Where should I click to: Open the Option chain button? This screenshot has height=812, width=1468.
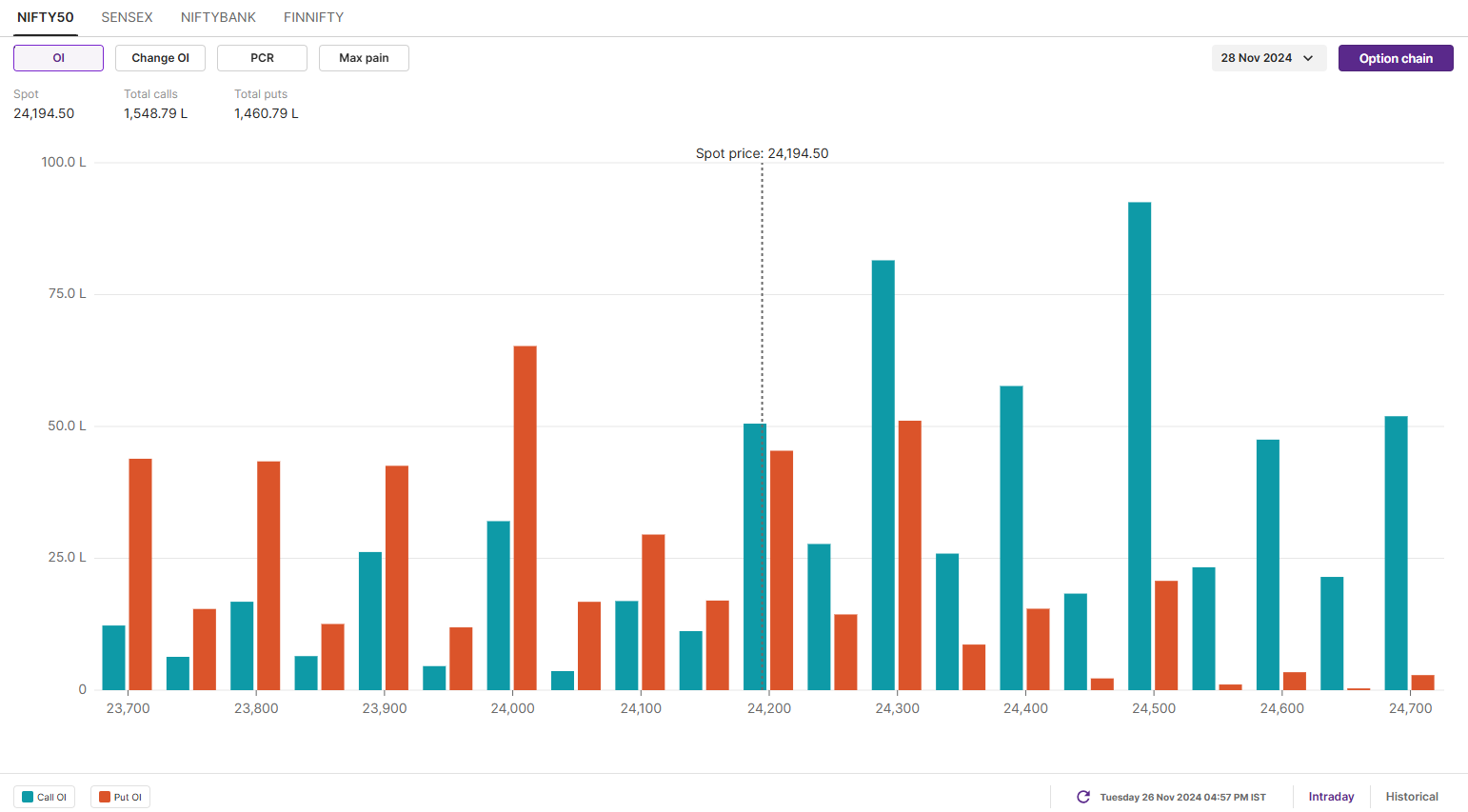tap(1396, 58)
